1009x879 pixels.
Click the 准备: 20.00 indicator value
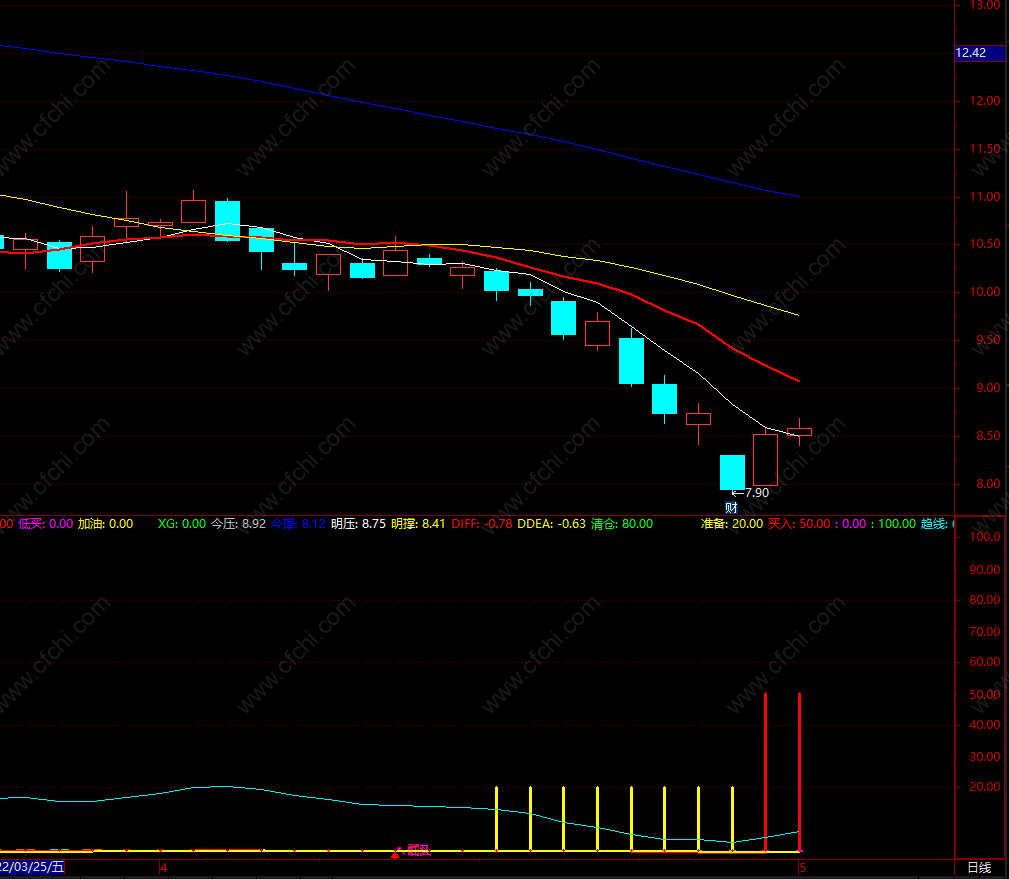[x=732, y=524]
